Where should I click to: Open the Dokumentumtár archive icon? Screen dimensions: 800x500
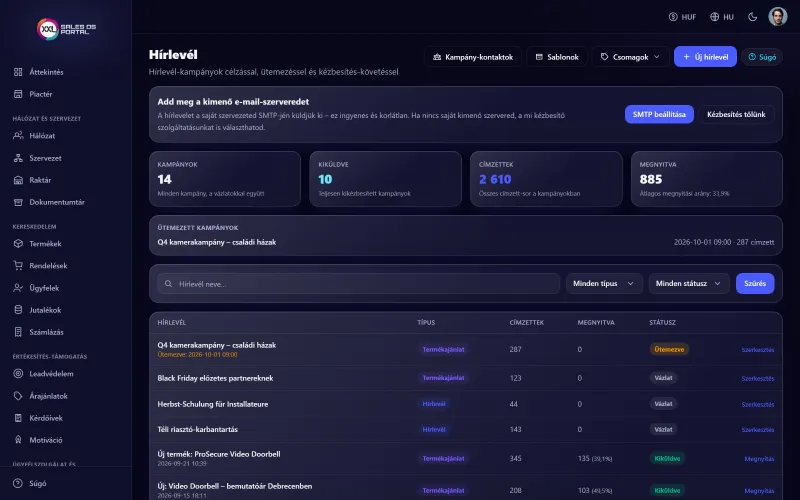pos(18,202)
